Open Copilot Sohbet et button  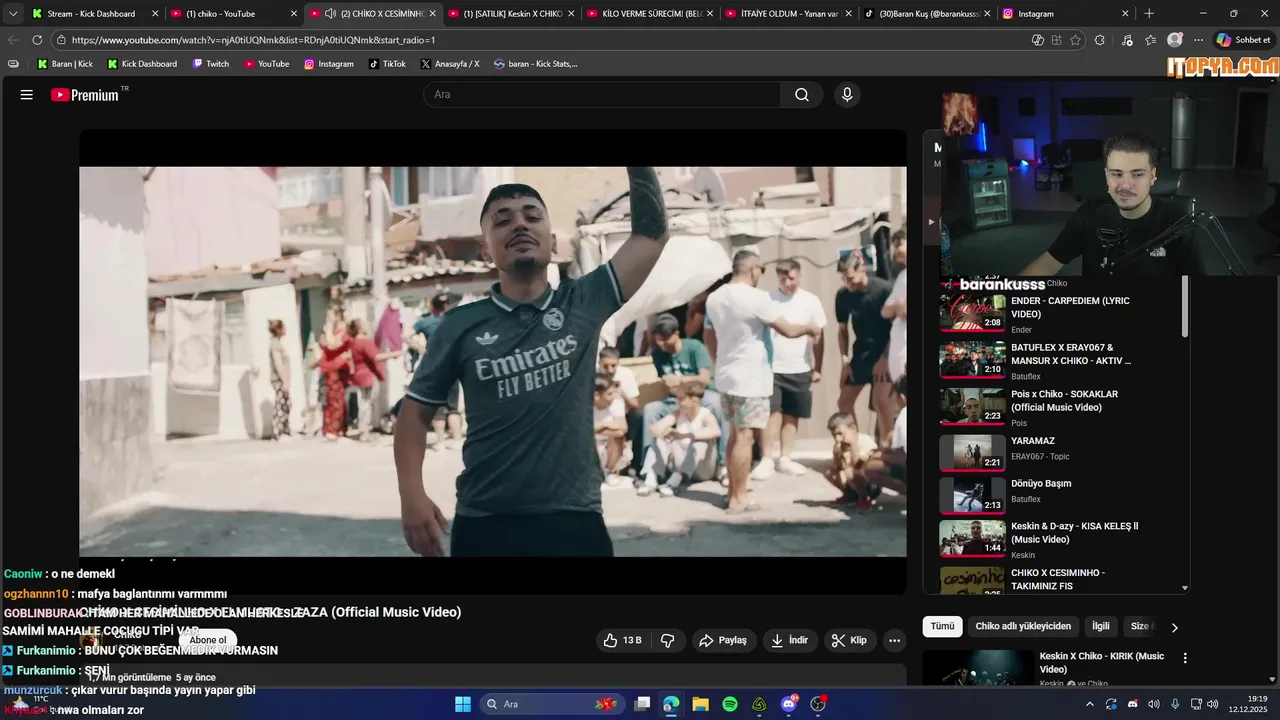coord(1244,40)
